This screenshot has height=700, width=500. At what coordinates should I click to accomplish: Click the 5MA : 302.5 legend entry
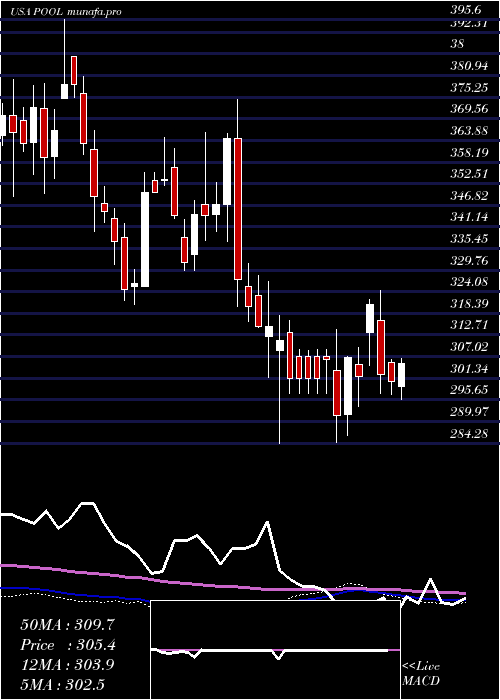click(x=62, y=684)
